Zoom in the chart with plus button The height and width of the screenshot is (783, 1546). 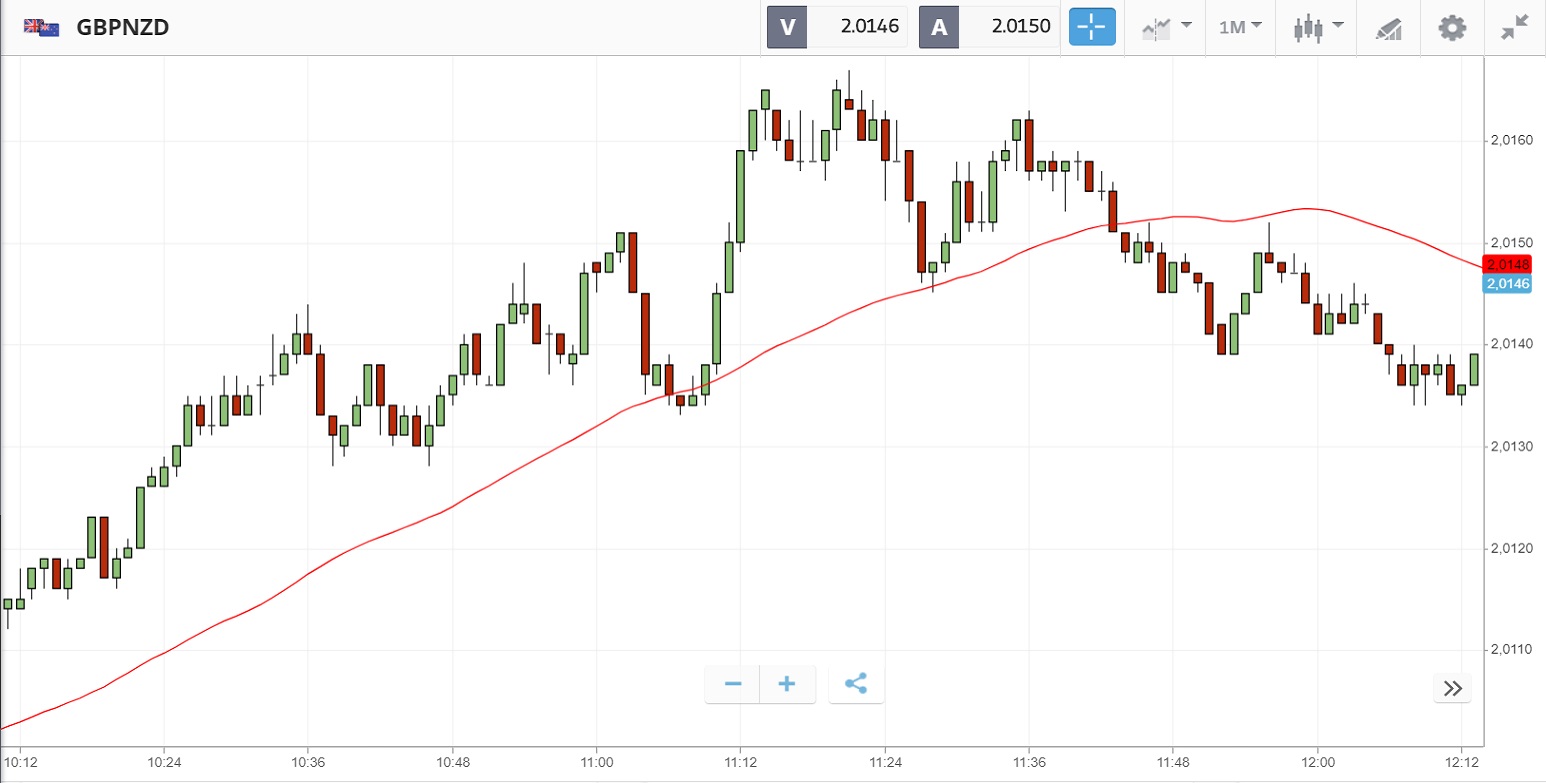pos(787,685)
